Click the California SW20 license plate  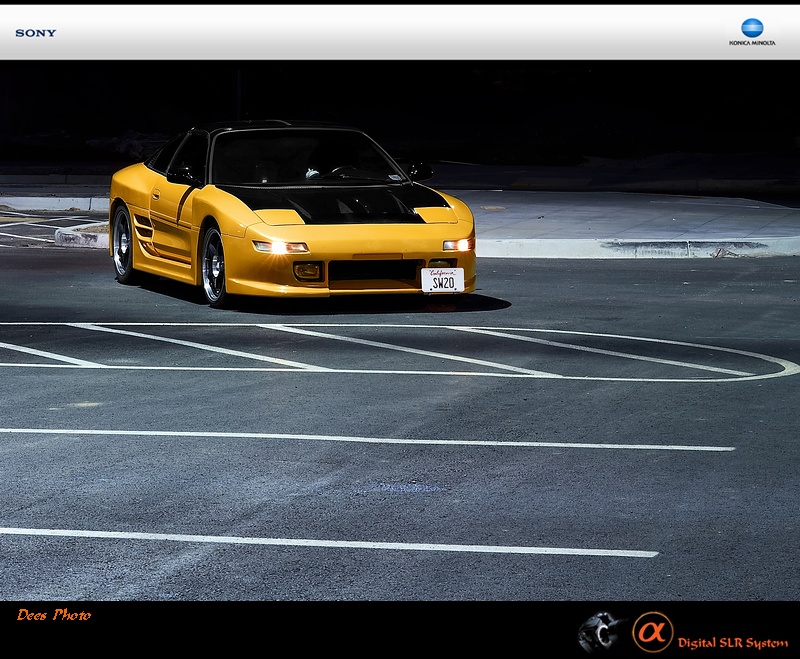click(x=442, y=280)
